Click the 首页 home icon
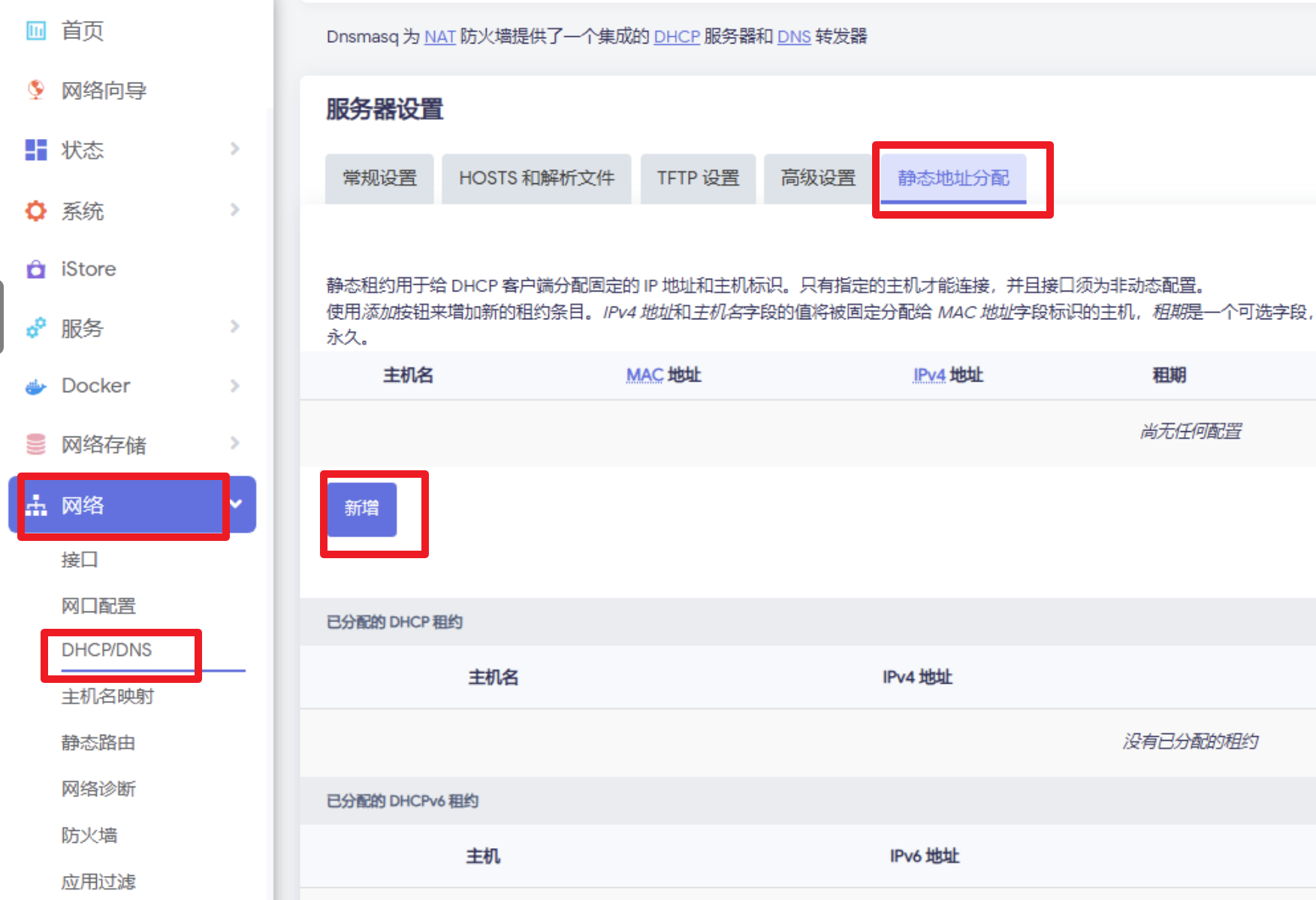Image resolution: width=1316 pixels, height=900 pixels. [36, 31]
